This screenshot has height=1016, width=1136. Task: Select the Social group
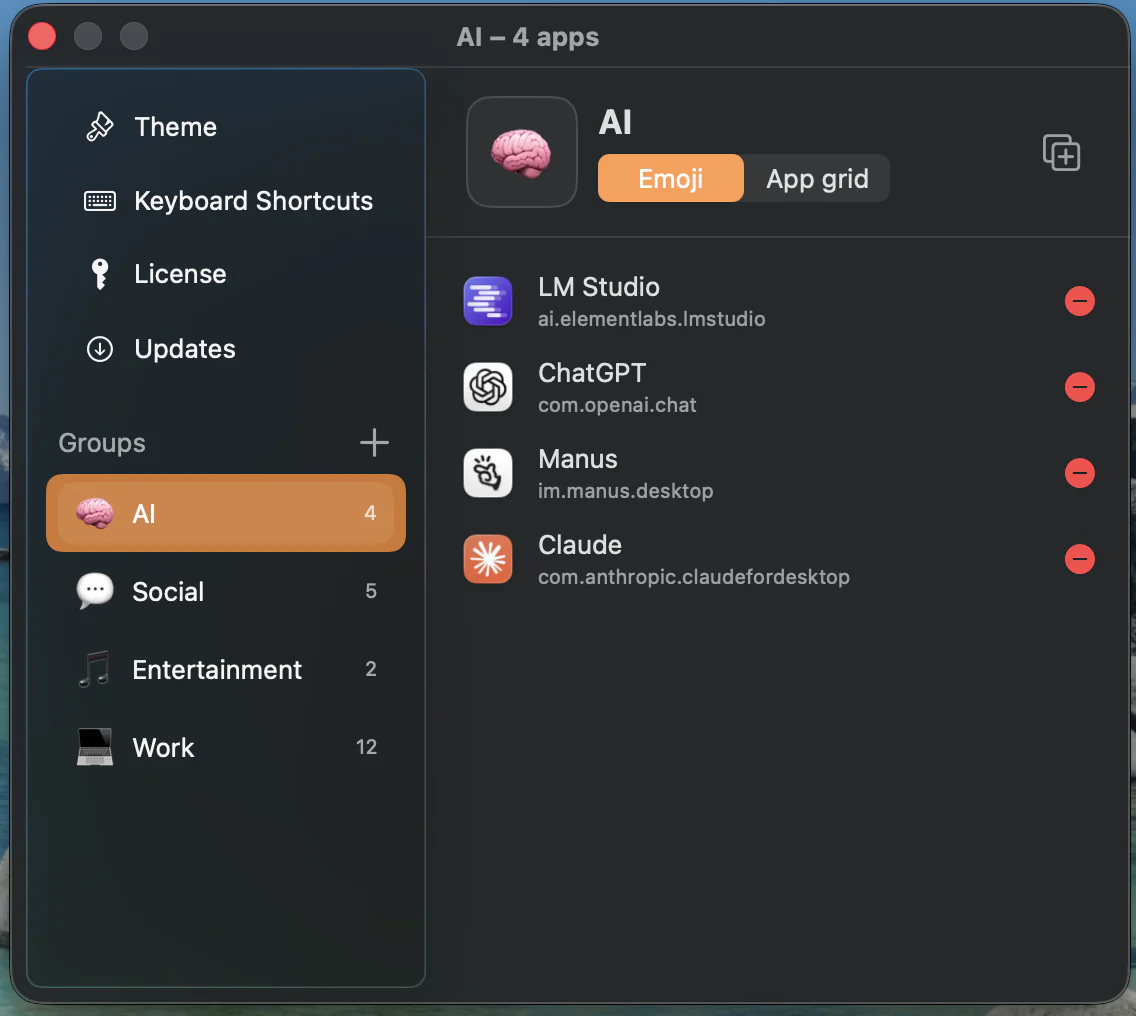pyautogui.click(x=225, y=591)
